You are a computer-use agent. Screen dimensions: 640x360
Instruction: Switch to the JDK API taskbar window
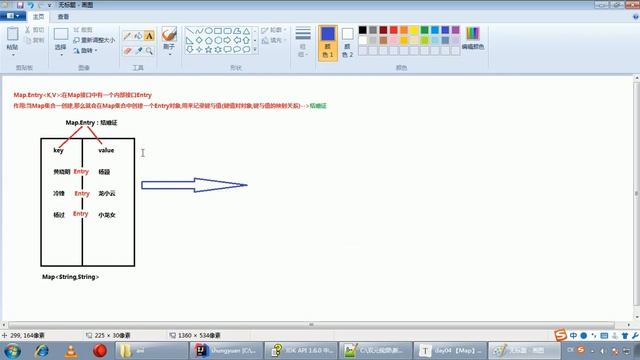click(x=302, y=351)
